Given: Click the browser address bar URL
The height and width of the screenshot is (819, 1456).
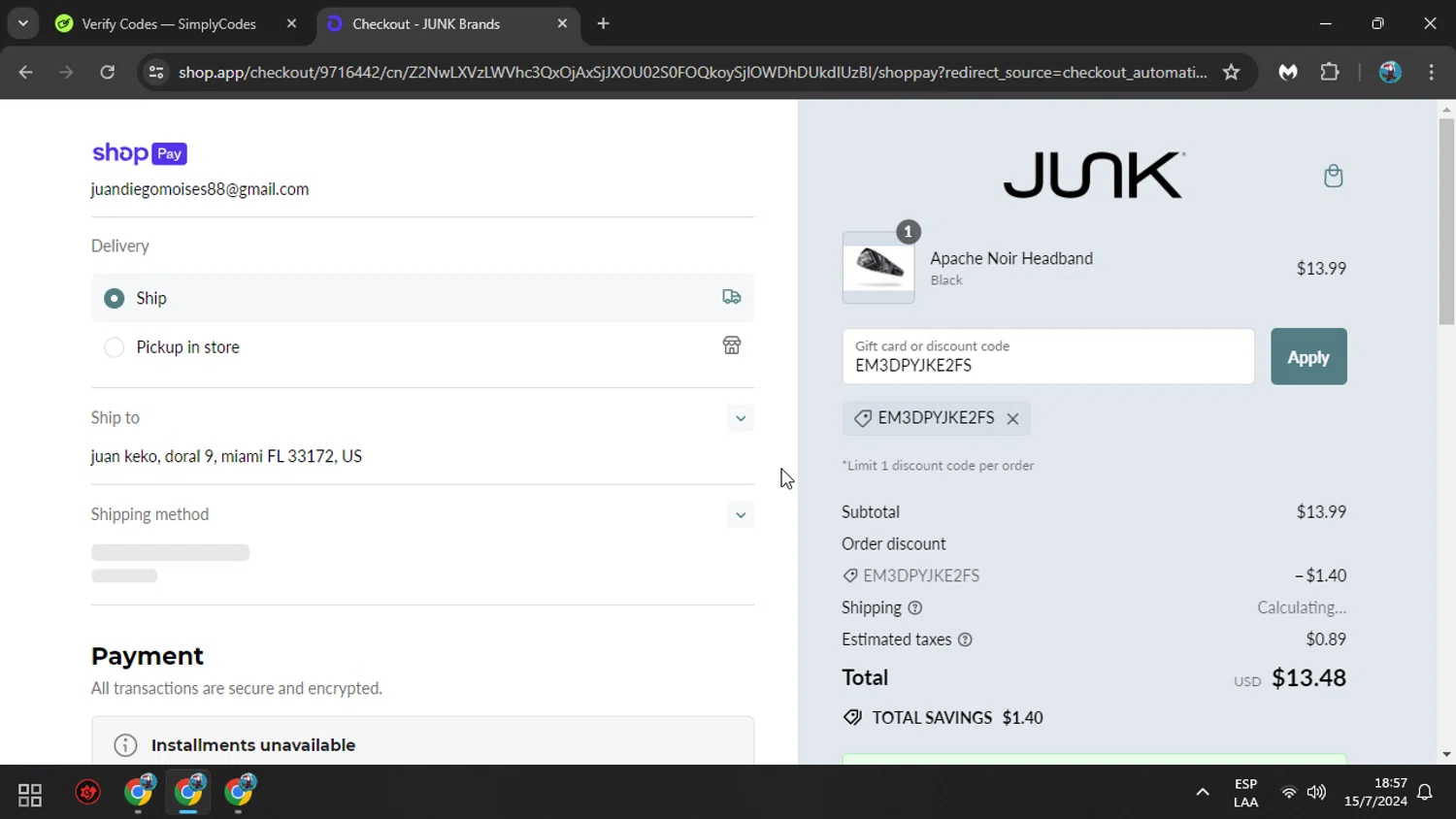Looking at the screenshot, I should (693, 72).
